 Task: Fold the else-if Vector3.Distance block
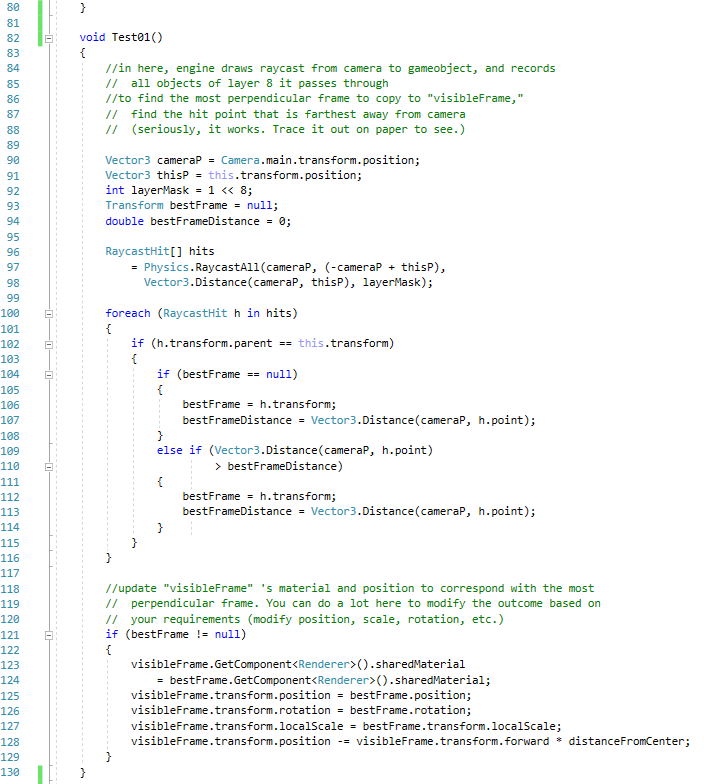click(48, 451)
